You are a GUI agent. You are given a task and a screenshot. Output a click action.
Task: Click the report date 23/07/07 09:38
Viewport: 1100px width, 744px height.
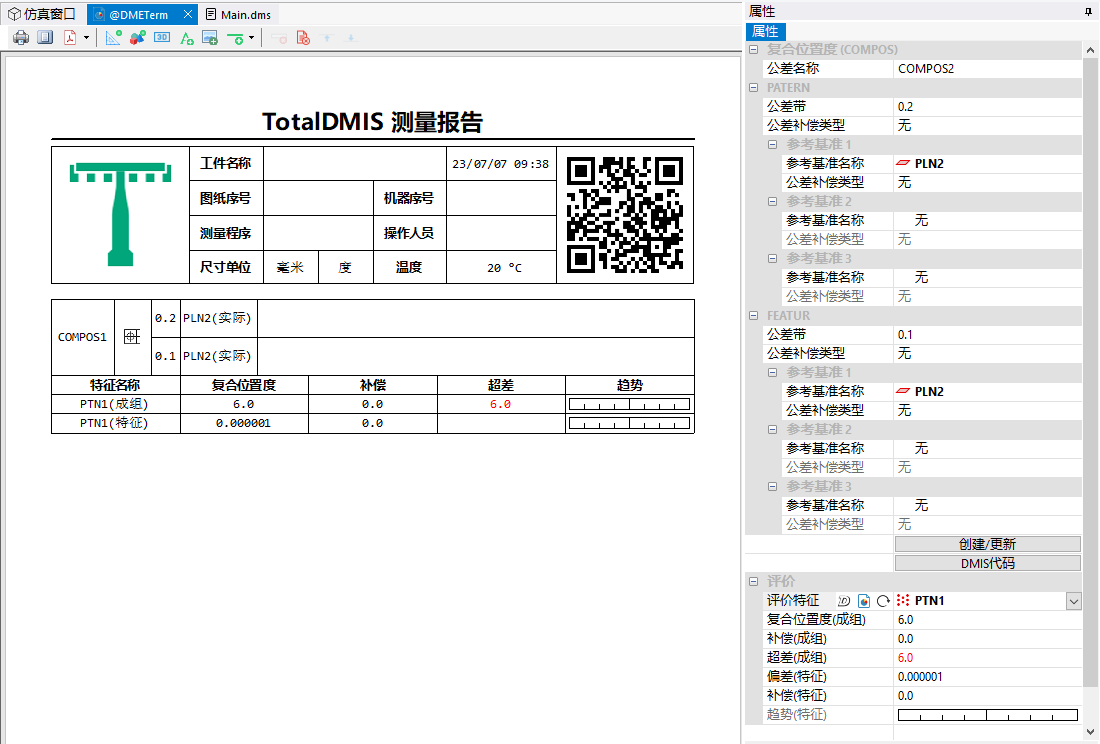(501, 164)
